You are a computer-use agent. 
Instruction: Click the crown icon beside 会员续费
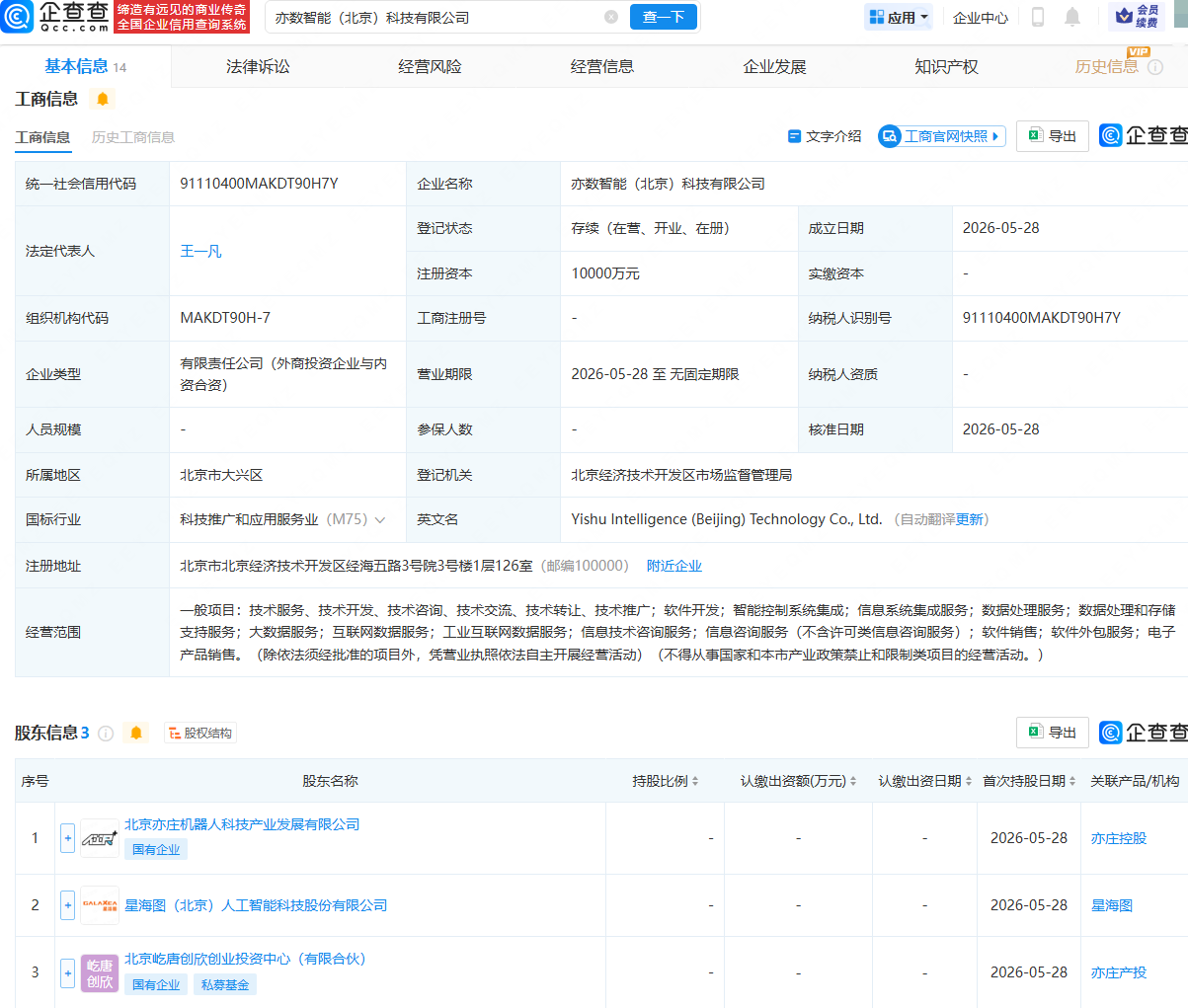[x=1124, y=17]
